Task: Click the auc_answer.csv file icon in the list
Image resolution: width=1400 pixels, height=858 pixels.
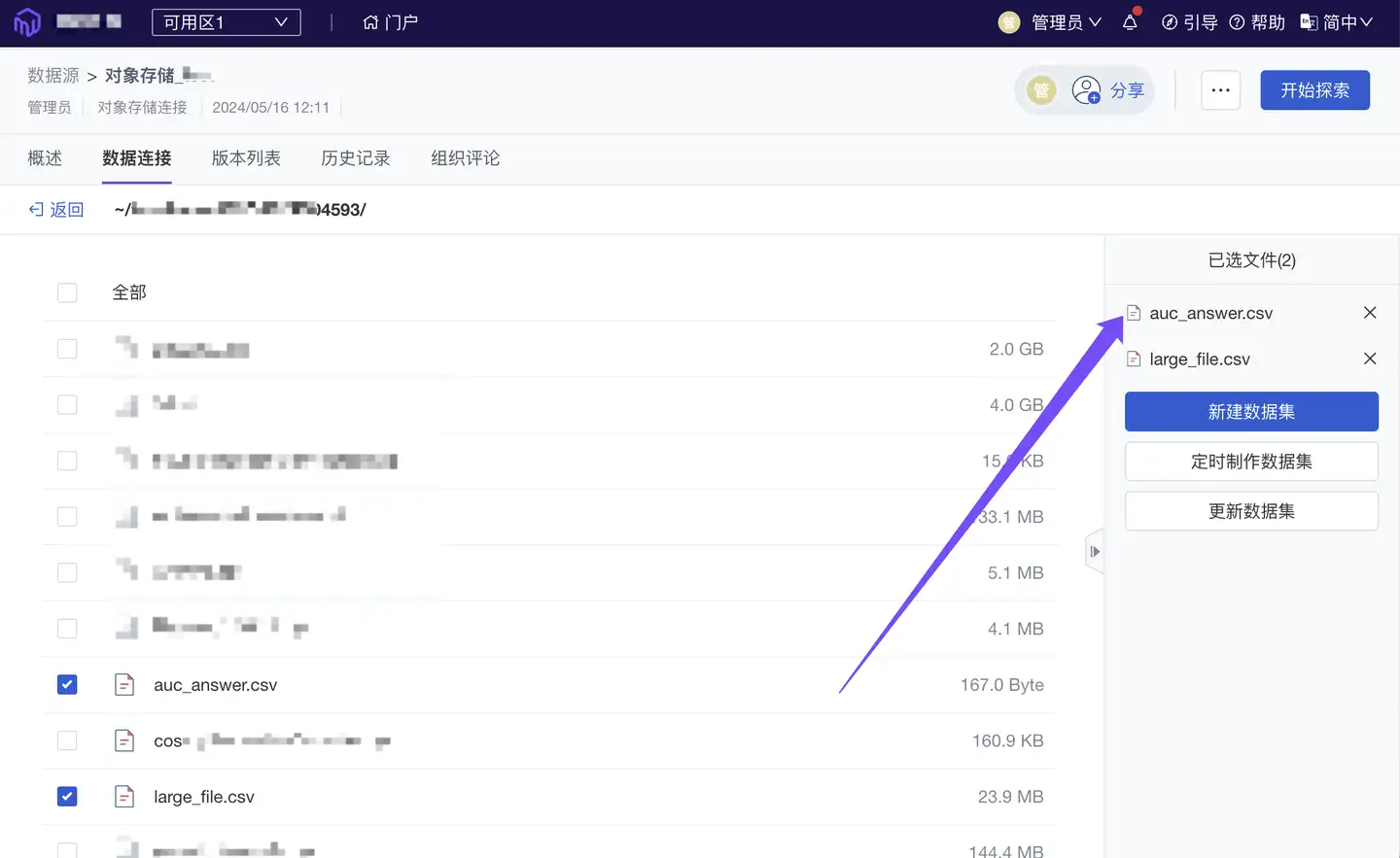Action: (124, 684)
